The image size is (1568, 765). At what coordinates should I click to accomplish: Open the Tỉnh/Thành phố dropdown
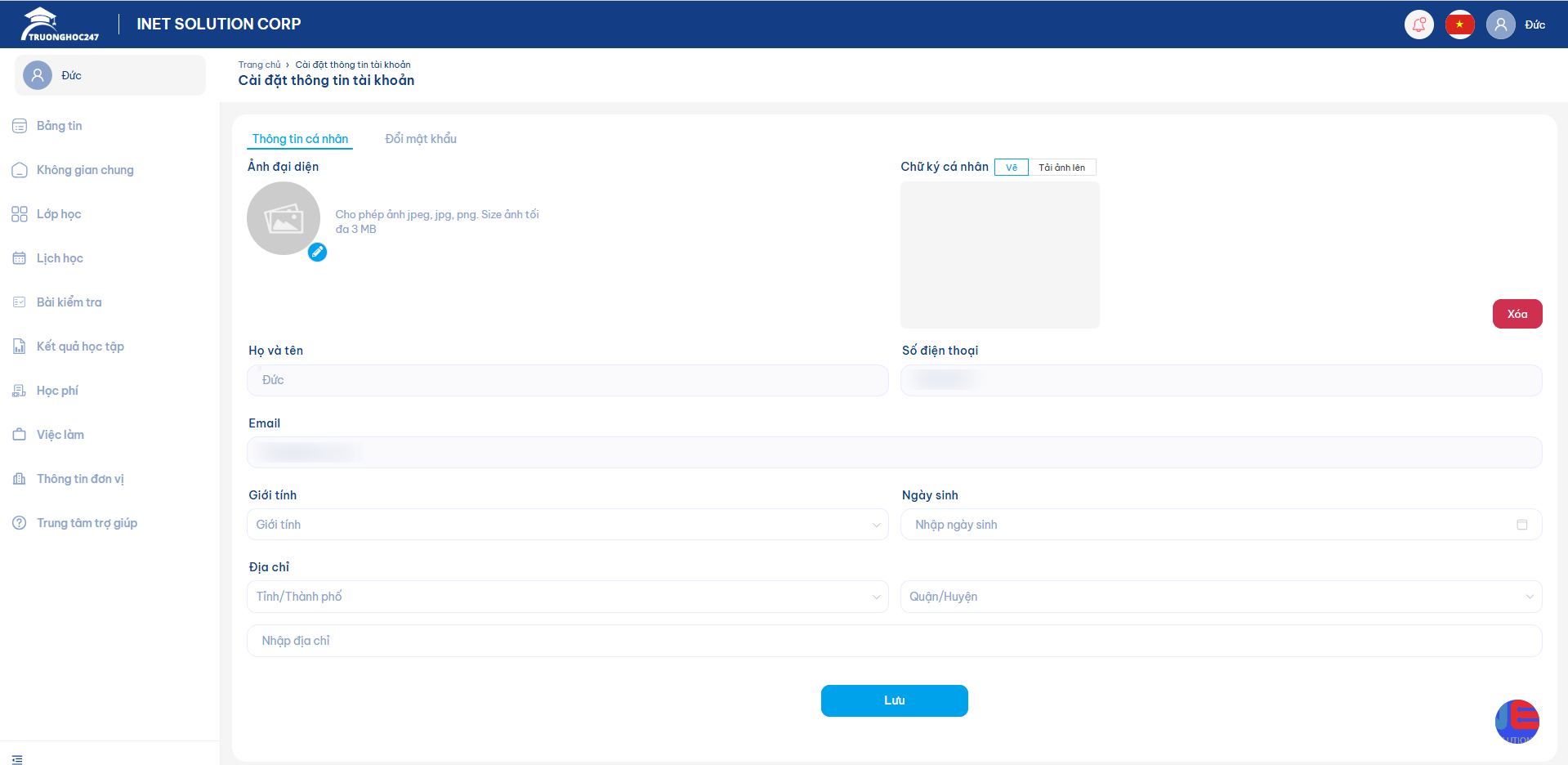(x=567, y=597)
